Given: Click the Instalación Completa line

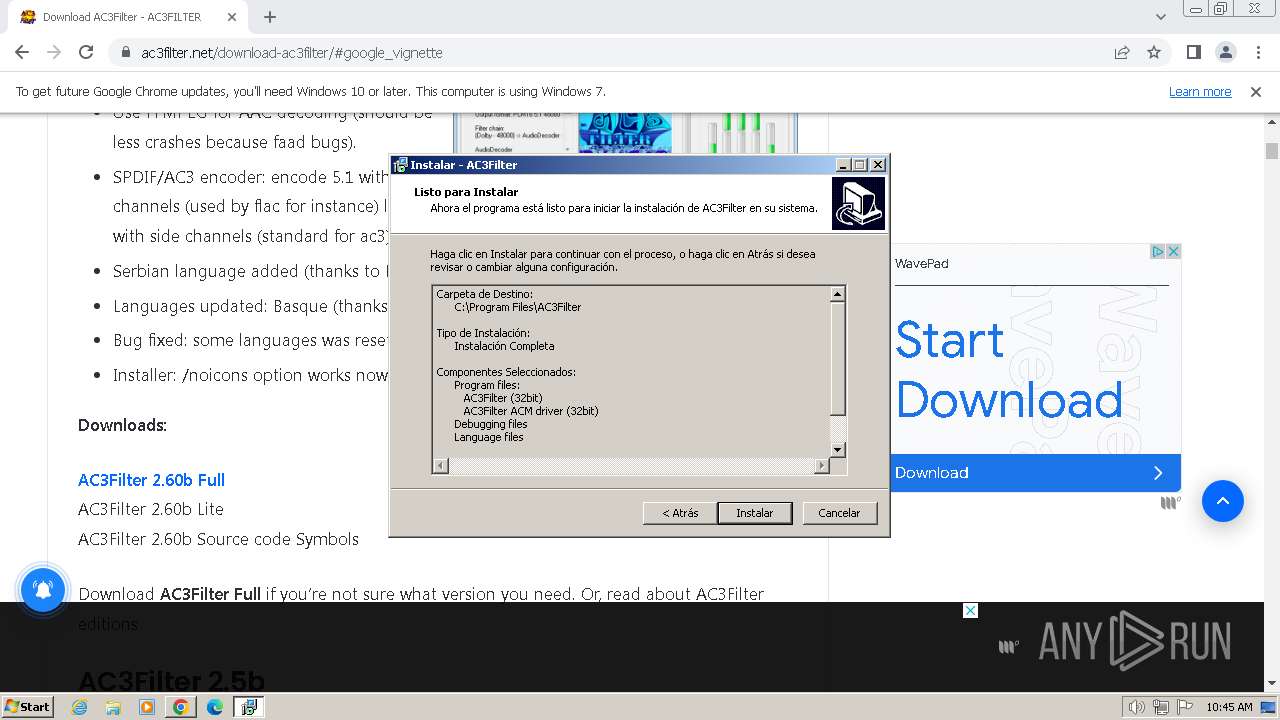Looking at the screenshot, I should point(504,346).
